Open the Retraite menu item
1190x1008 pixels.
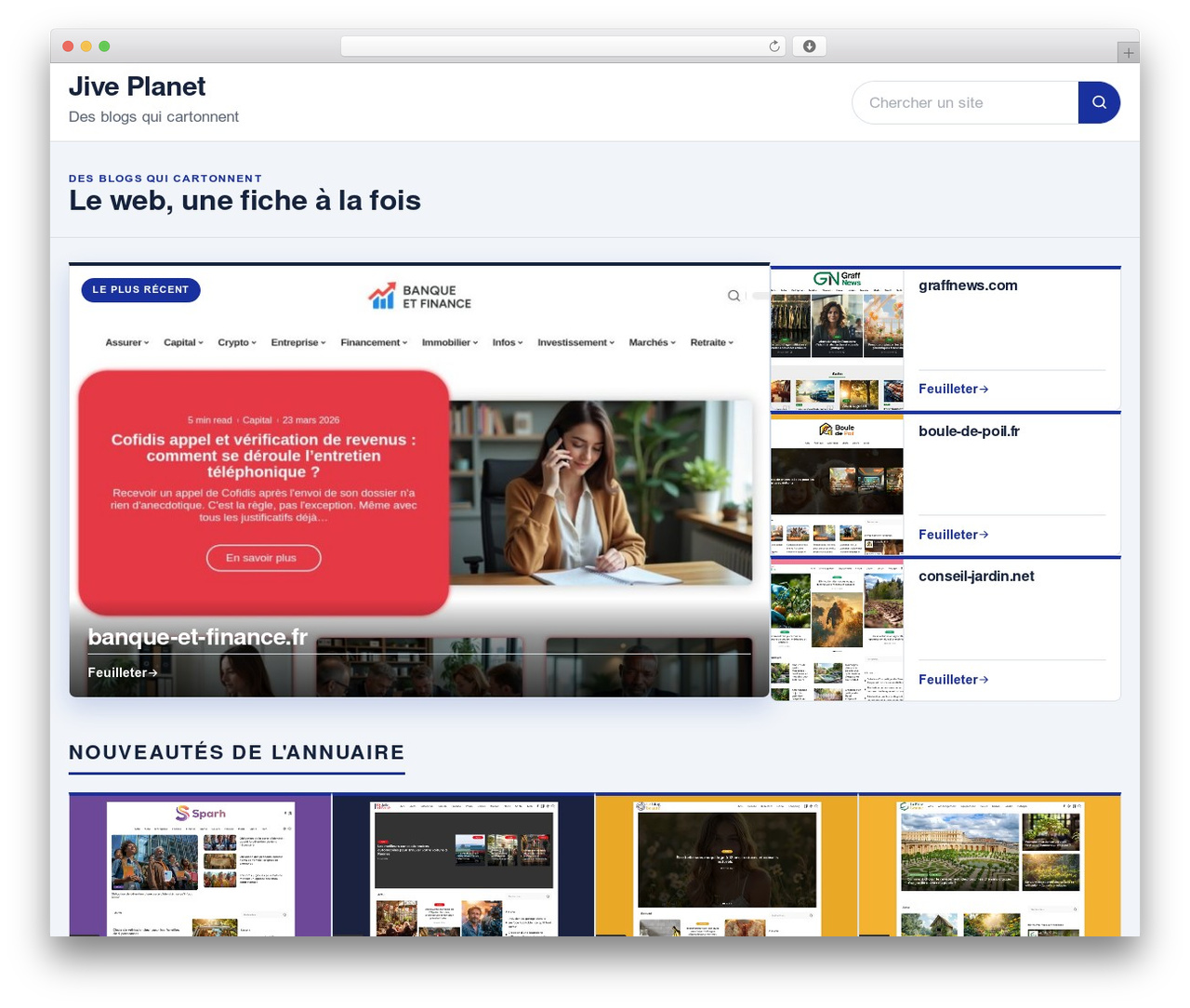(x=711, y=342)
